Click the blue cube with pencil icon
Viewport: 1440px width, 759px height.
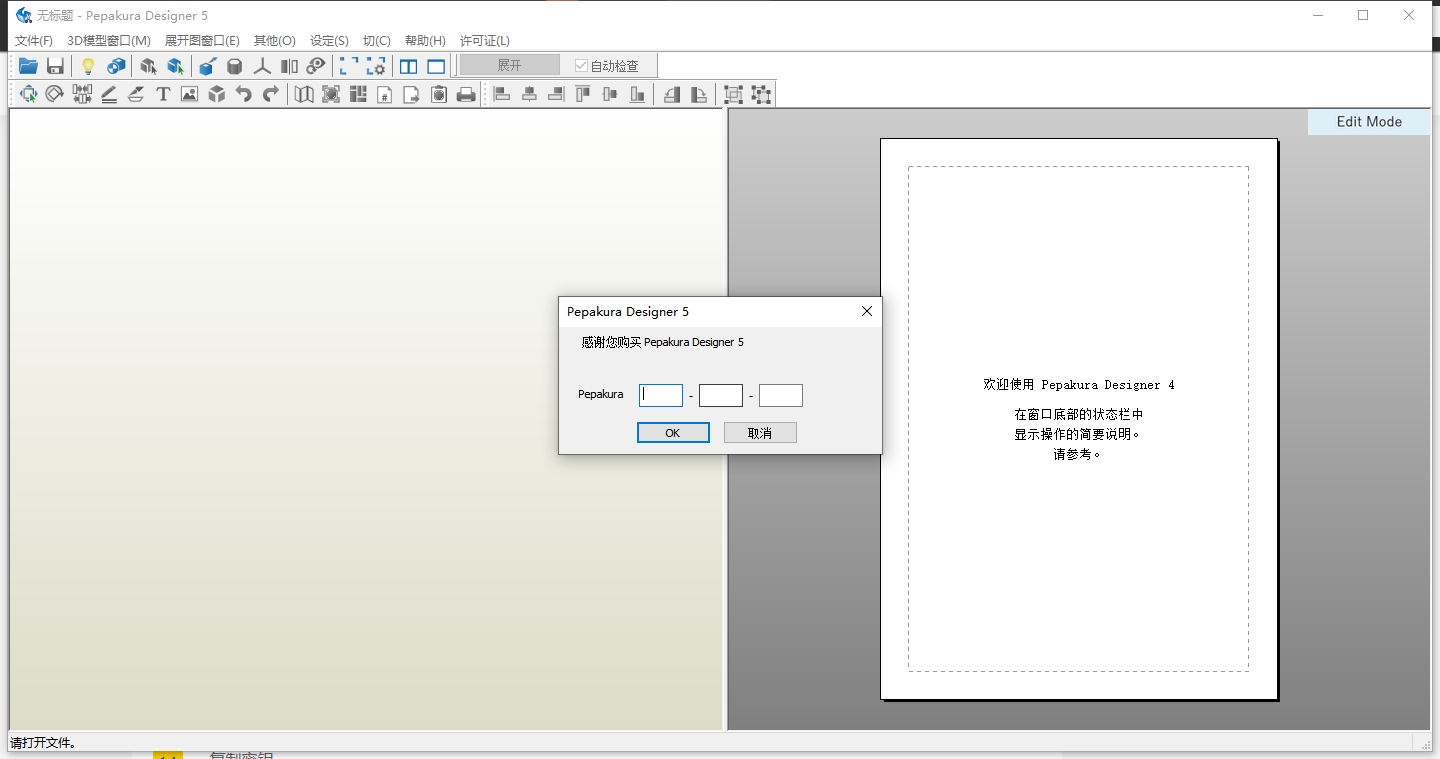207,66
